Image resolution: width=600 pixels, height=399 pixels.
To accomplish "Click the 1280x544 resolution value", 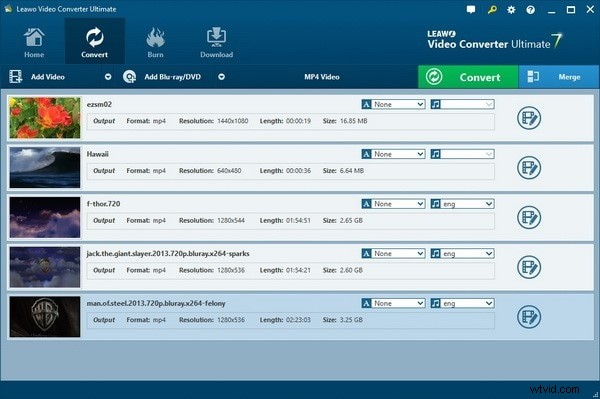I will tap(231, 220).
